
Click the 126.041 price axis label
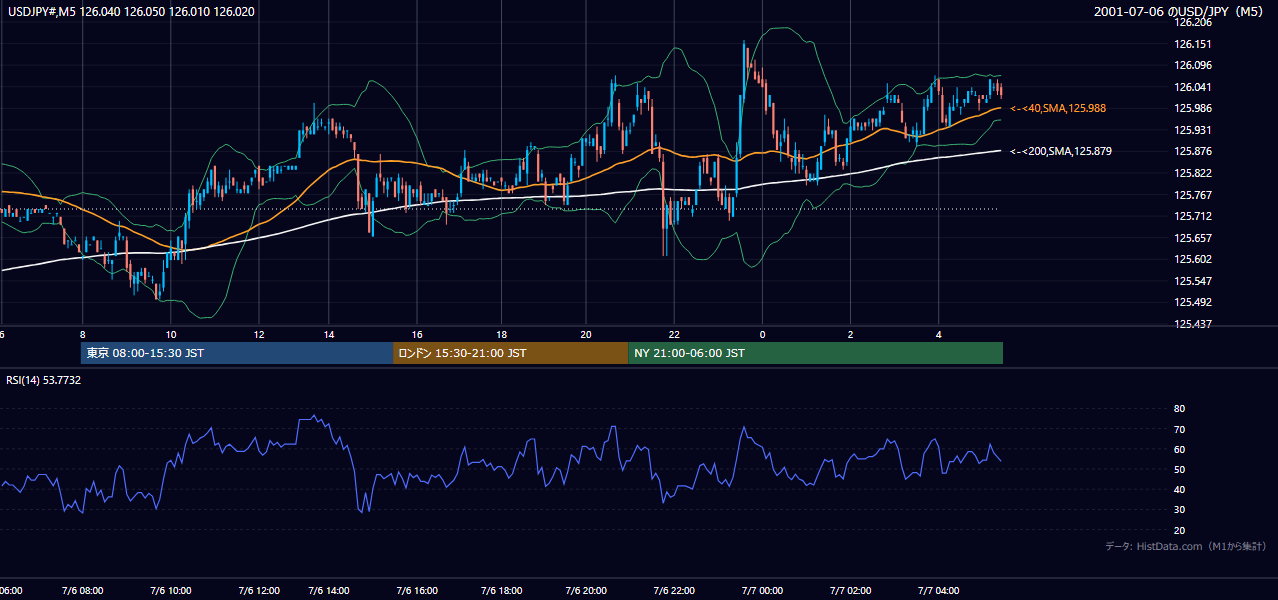tap(1194, 87)
